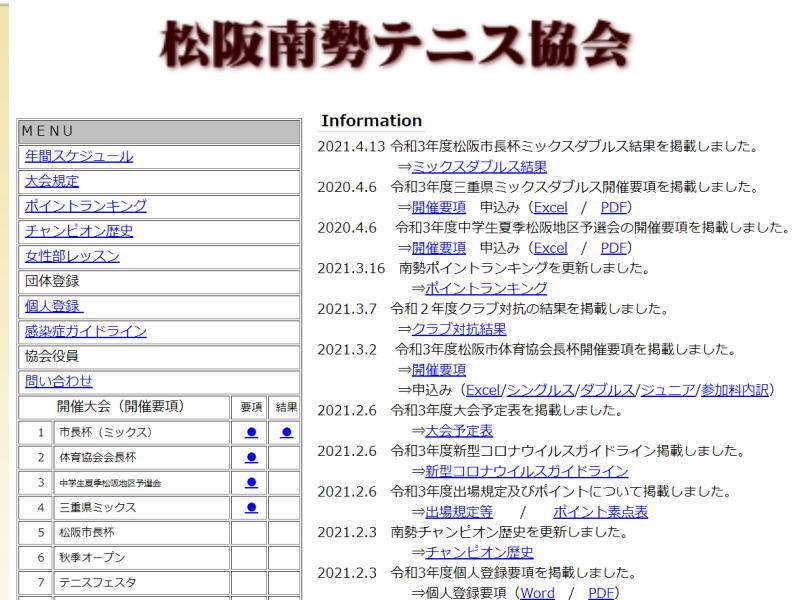Click the 要項 blue dot for 三重県ミックス
The image size is (800, 600).
[251, 508]
